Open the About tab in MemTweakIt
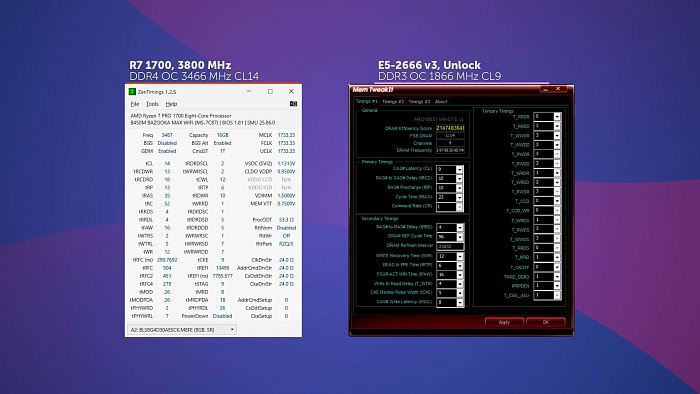Viewport: 700px width, 394px height. (441, 102)
